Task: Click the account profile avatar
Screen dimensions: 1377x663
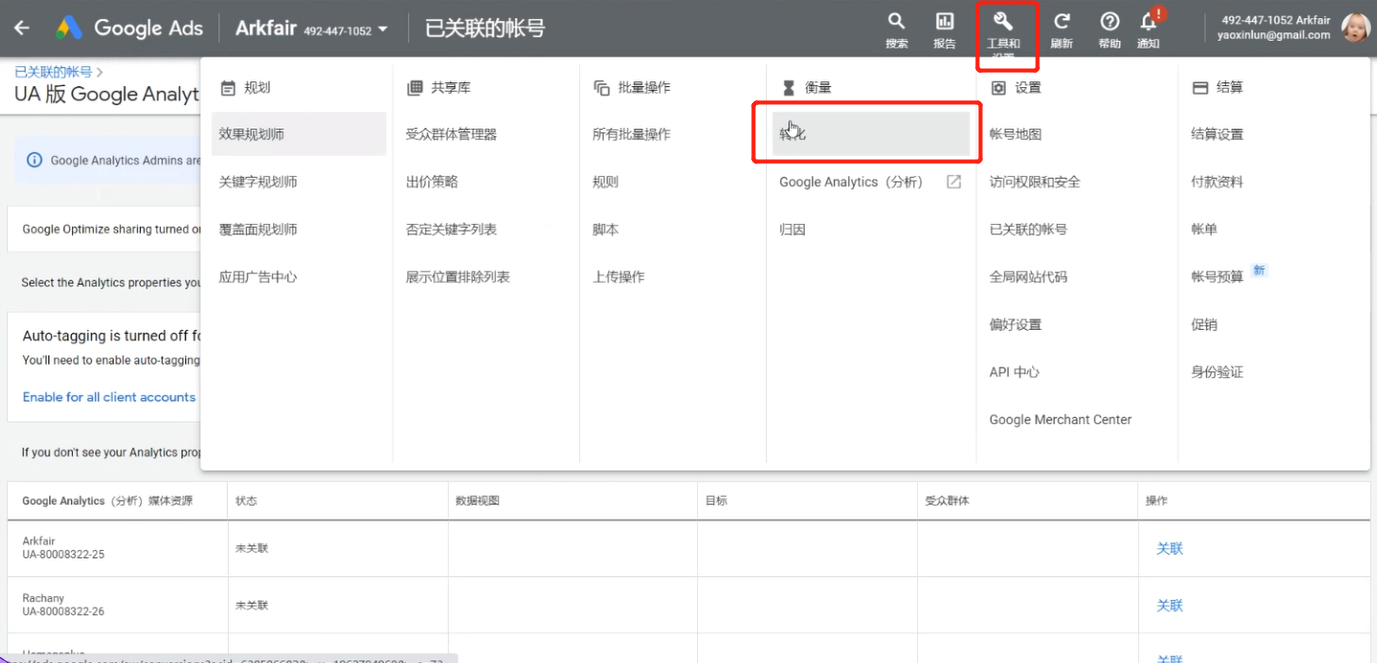Action: click(1355, 27)
